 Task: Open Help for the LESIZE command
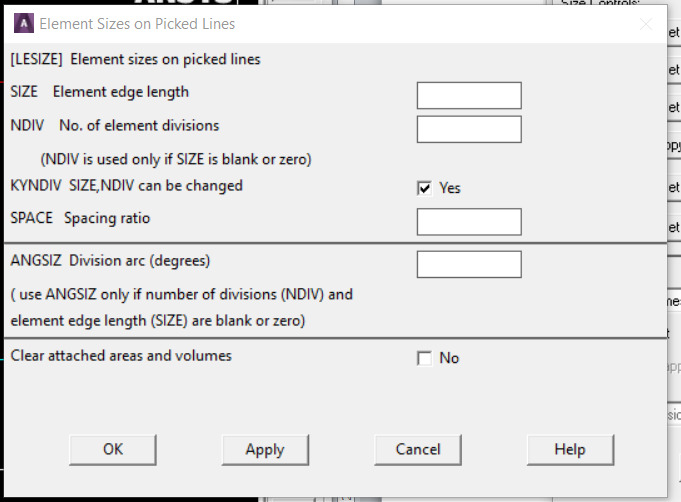(x=570, y=449)
